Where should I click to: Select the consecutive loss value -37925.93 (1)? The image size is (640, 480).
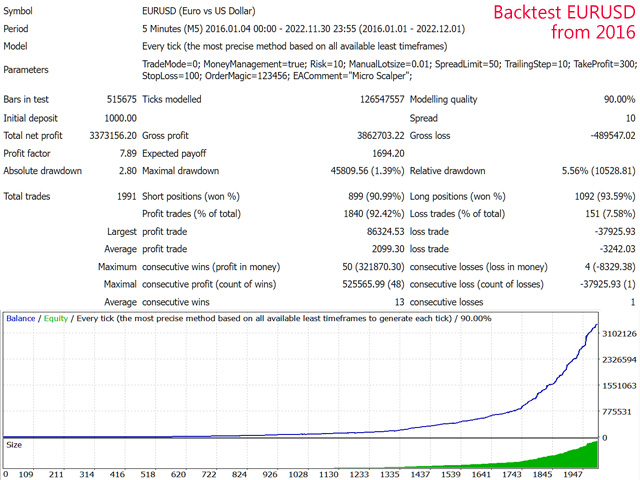608,284
